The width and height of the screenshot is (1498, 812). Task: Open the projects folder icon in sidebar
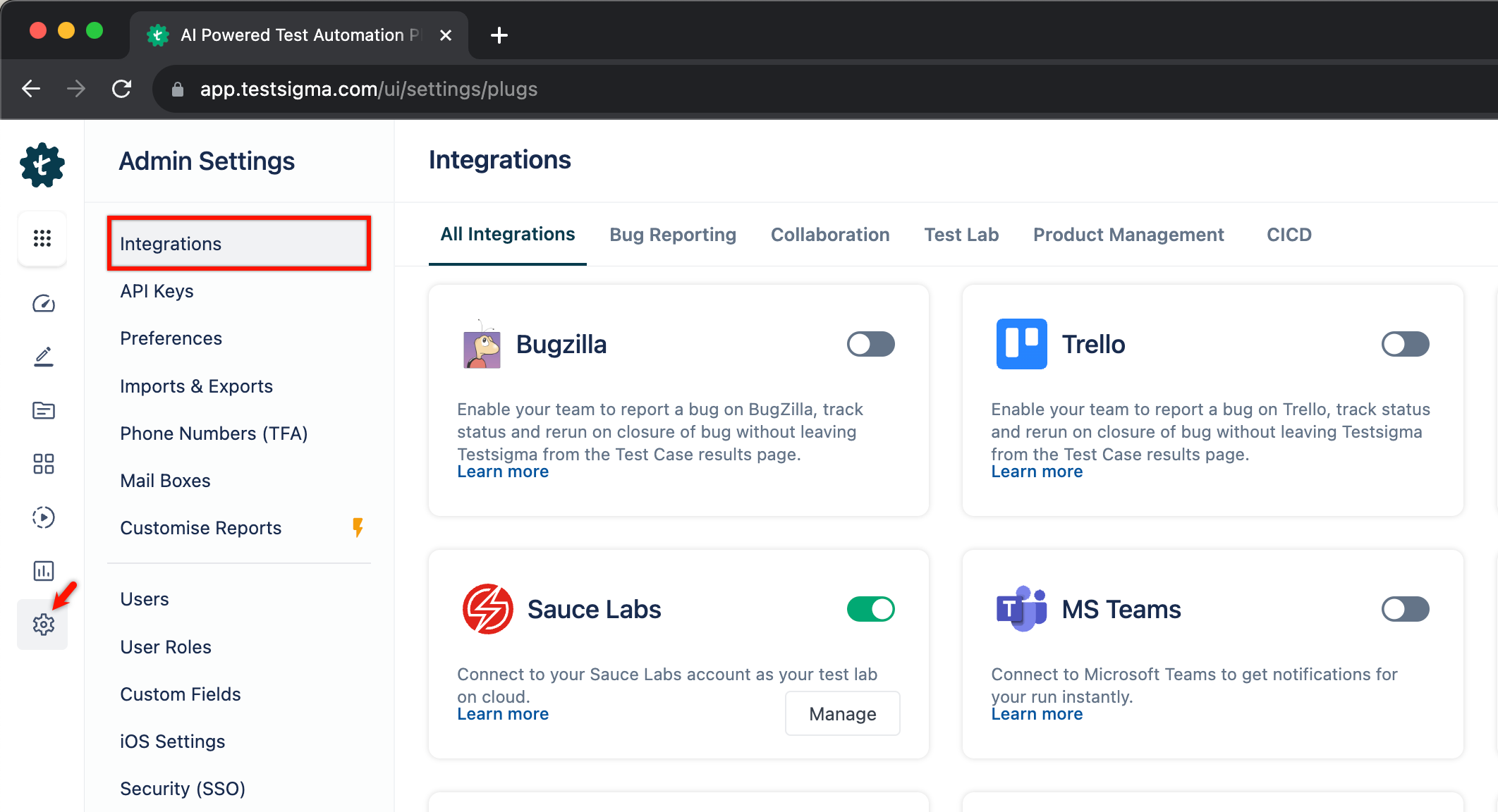click(x=42, y=410)
